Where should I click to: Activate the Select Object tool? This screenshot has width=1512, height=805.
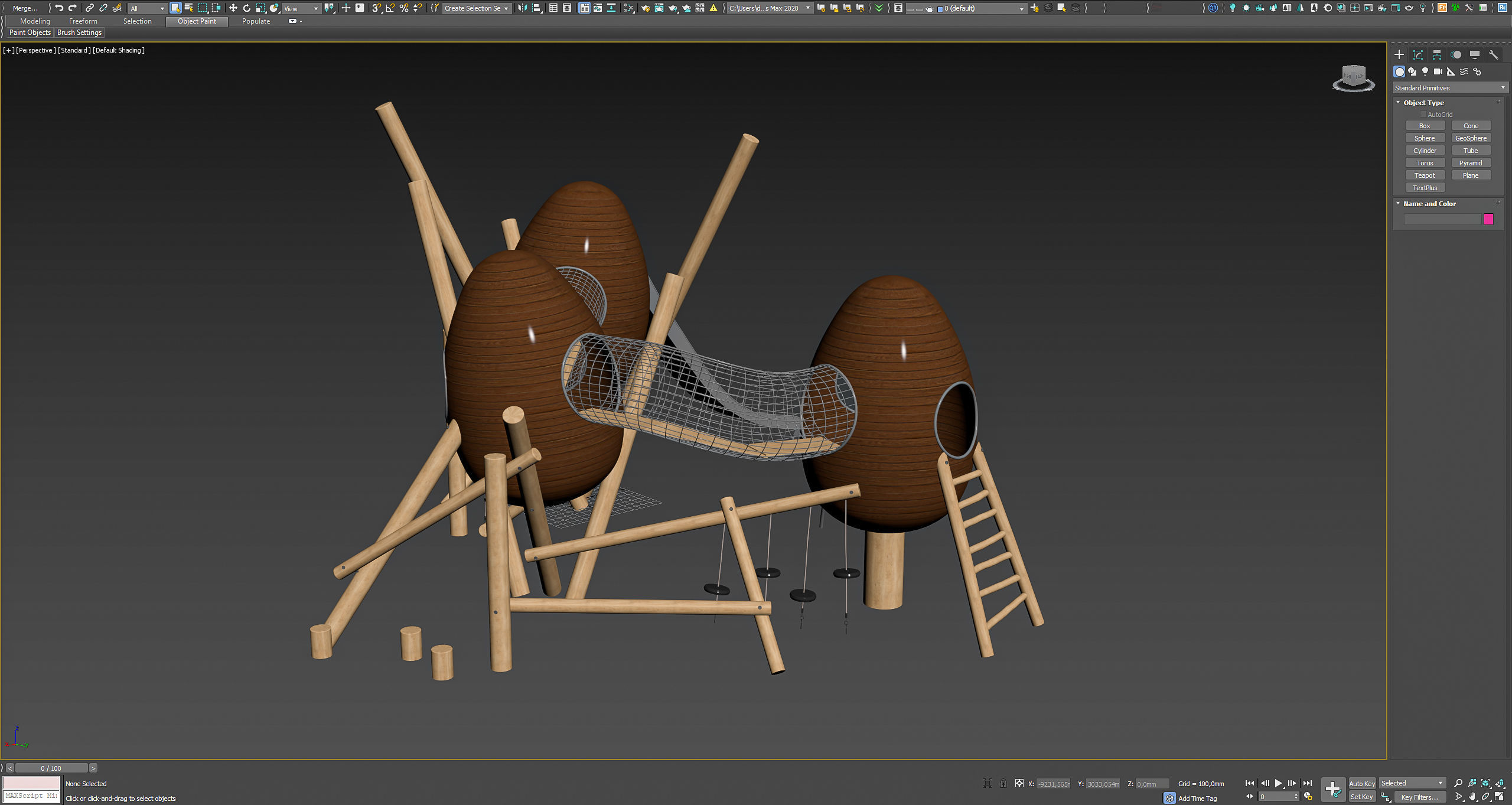point(175,8)
